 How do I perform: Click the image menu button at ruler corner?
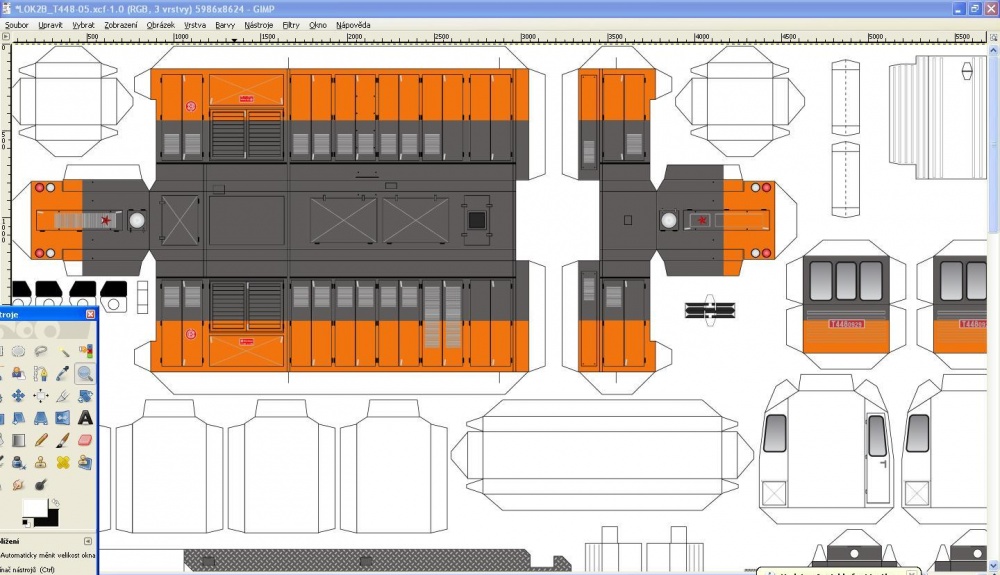pos(5,38)
